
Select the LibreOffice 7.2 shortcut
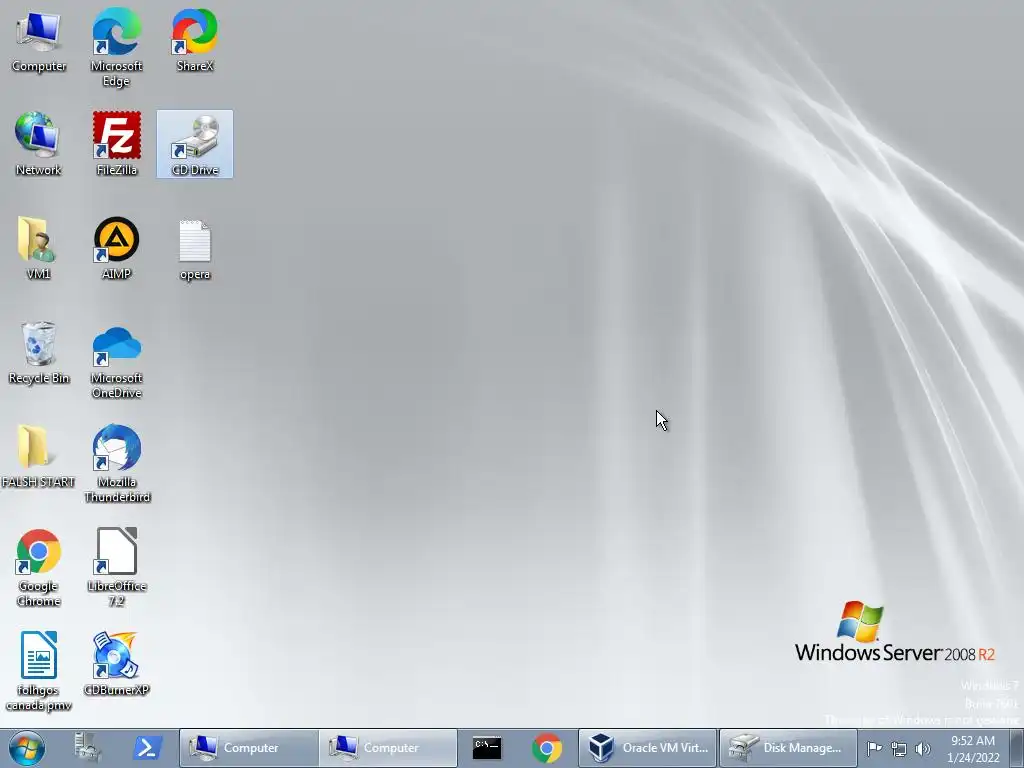[116, 568]
